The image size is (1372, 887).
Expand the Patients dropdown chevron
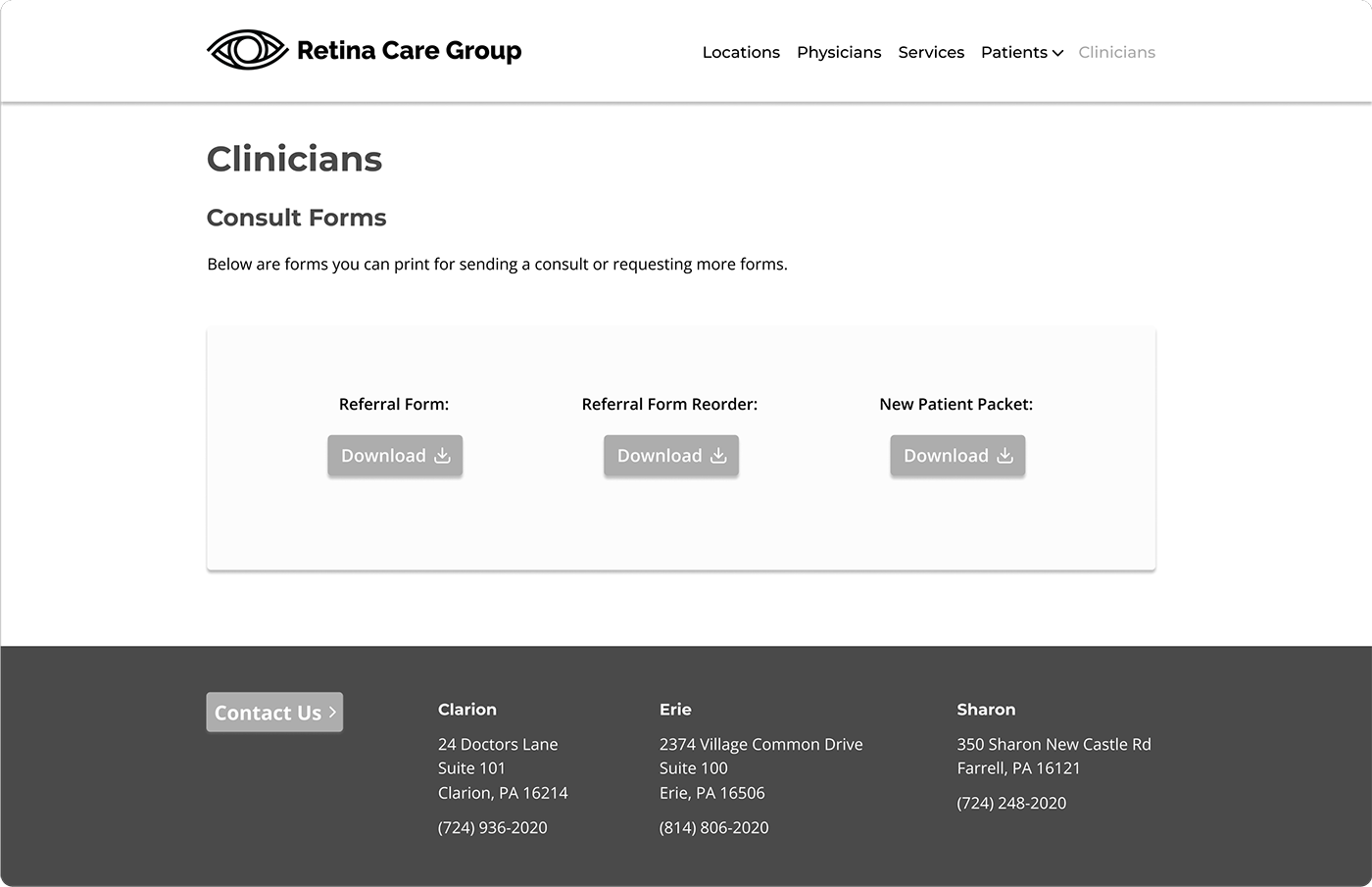pyautogui.click(x=1058, y=54)
